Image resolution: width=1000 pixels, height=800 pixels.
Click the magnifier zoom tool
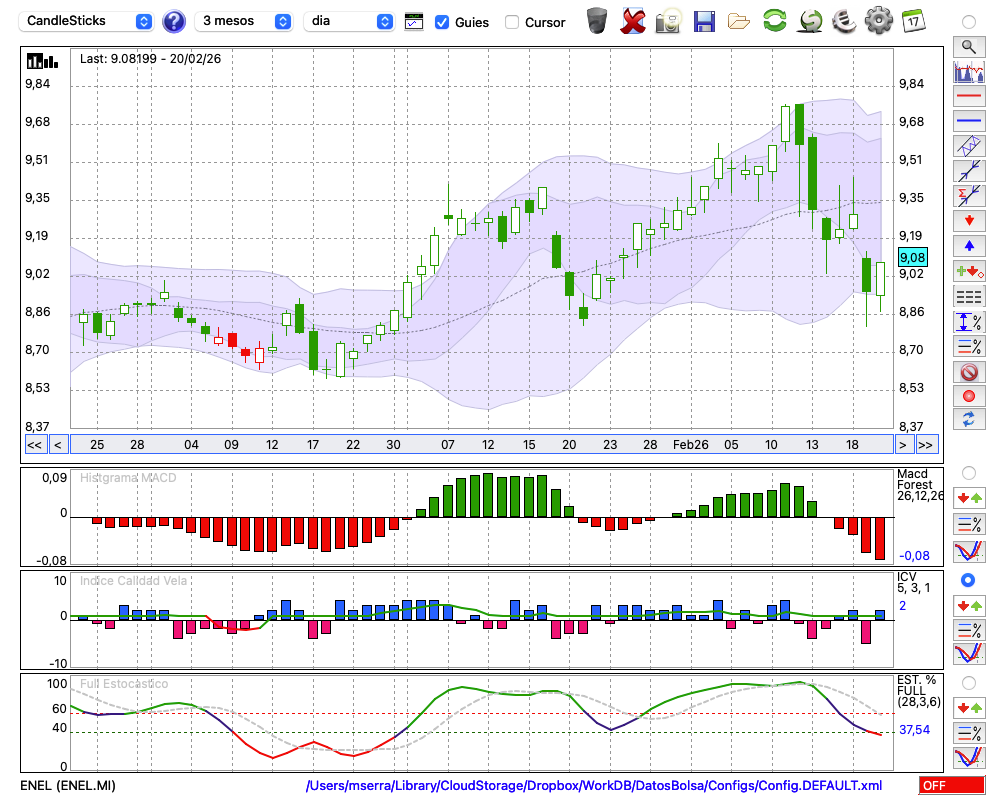click(968, 46)
